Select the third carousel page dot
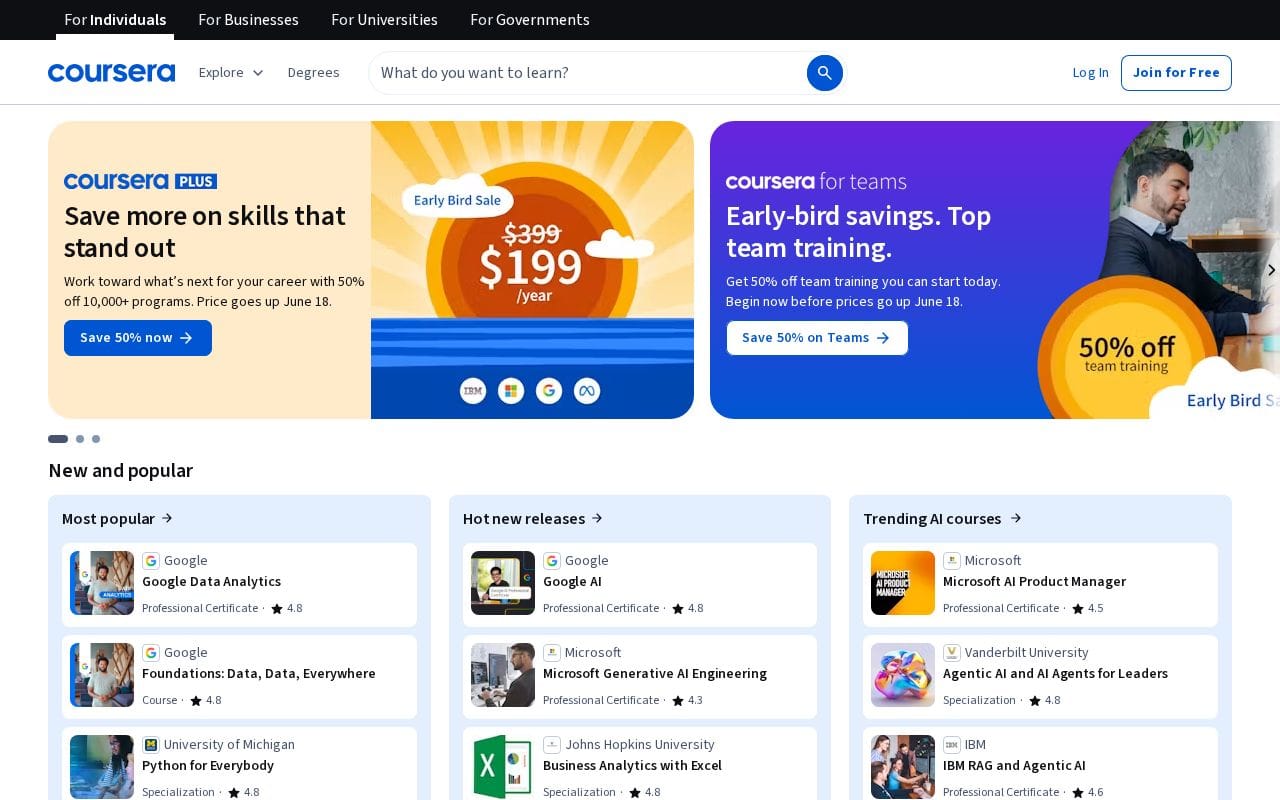 coord(96,439)
